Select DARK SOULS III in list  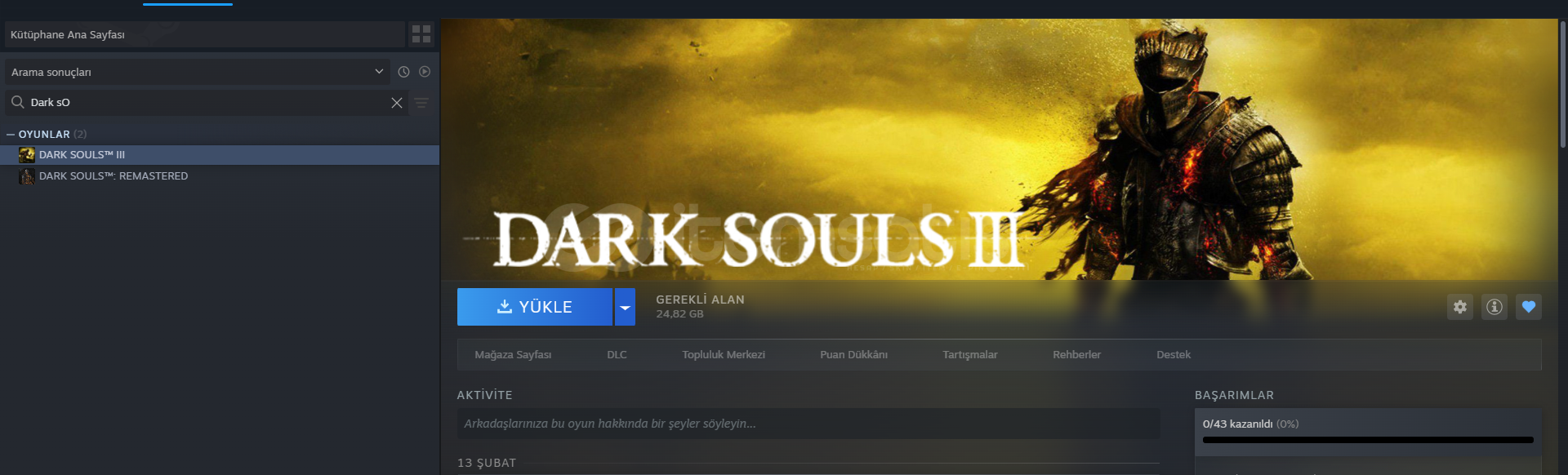(220, 155)
